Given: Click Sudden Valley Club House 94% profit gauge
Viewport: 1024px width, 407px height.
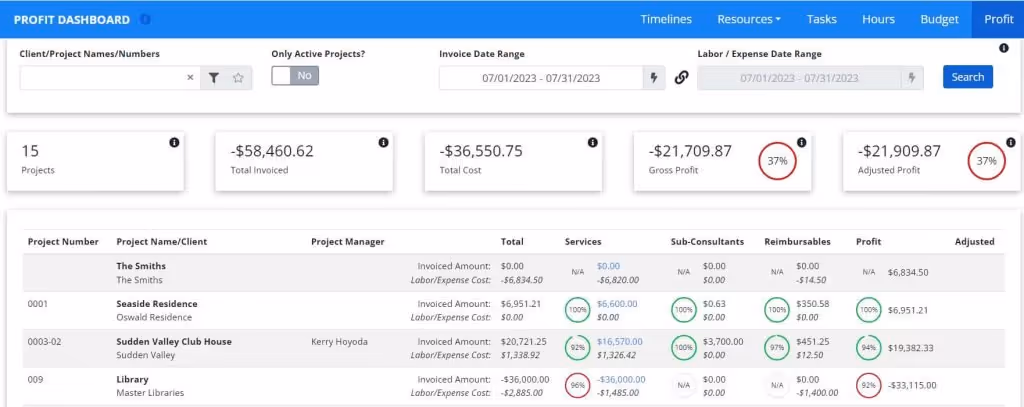Looking at the screenshot, I should point(869,348).
